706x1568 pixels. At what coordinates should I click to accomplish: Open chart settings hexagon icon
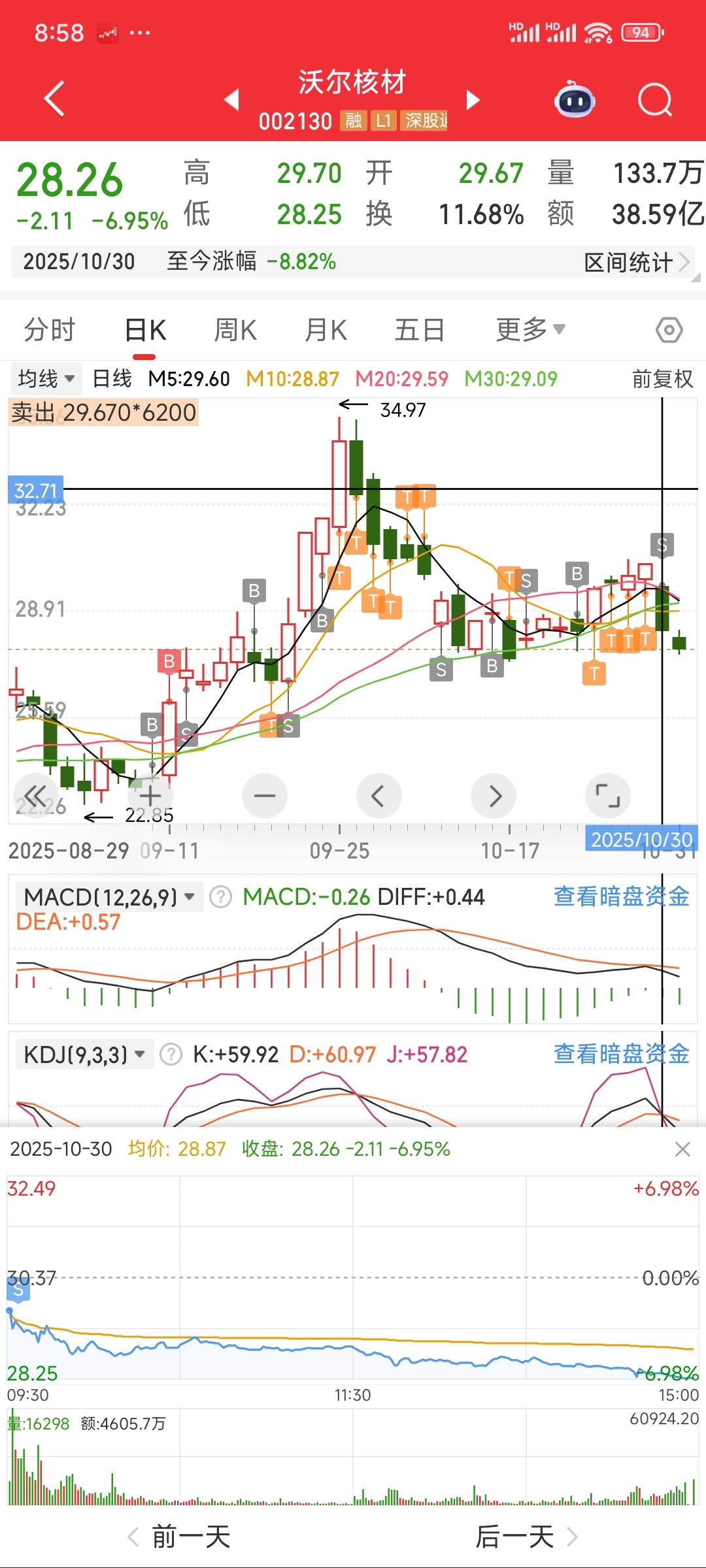[669, 330]
